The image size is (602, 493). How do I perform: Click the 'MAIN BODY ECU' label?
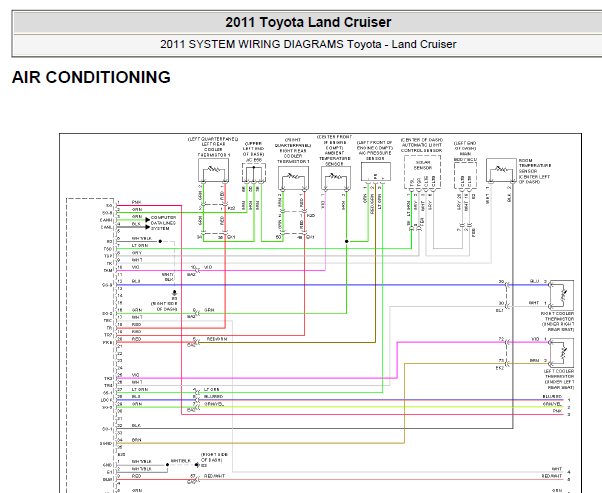pos(465,156)
